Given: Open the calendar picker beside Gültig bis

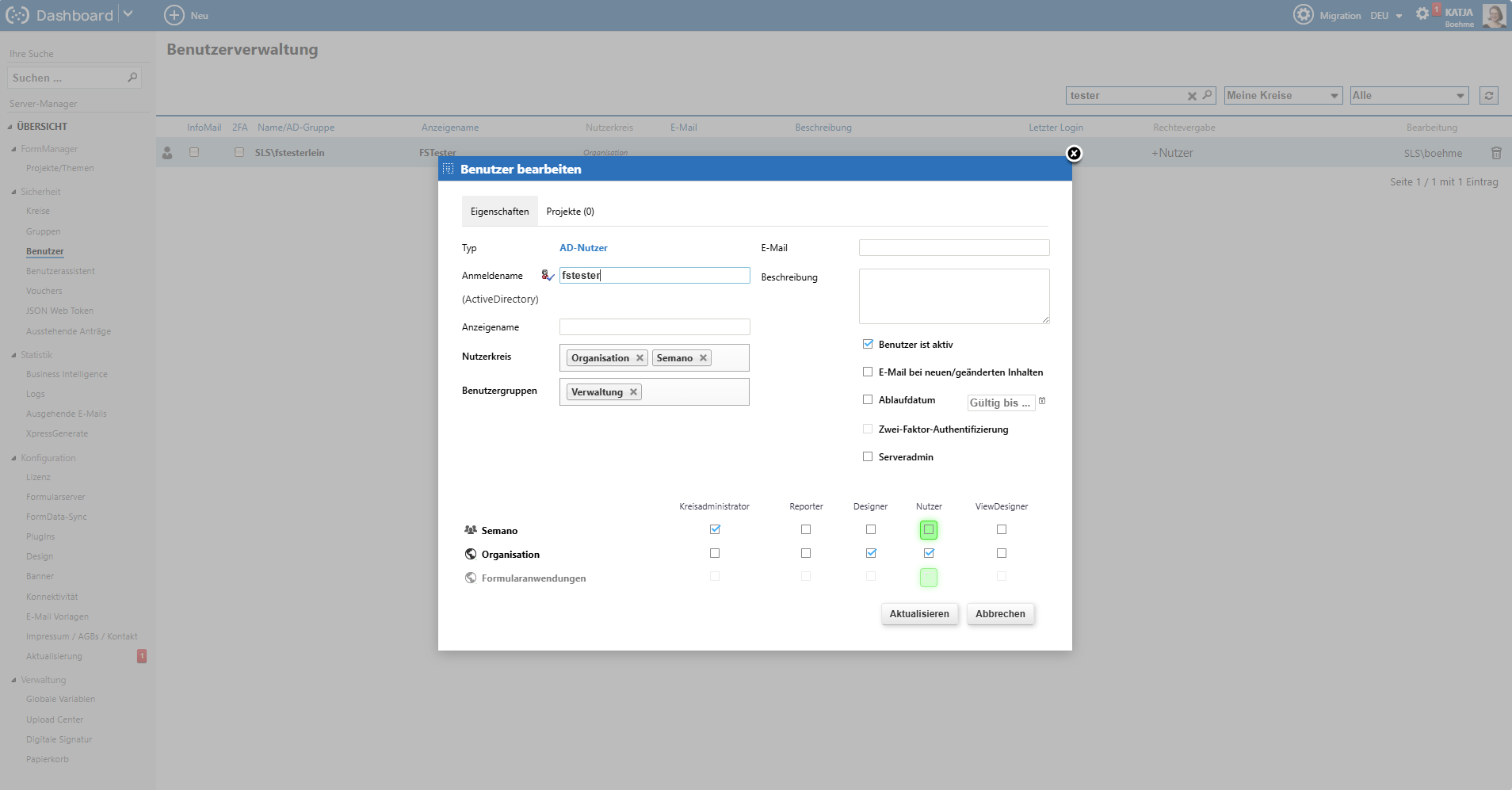Looking at the screenshot, I should click(x=1042, y=401).
